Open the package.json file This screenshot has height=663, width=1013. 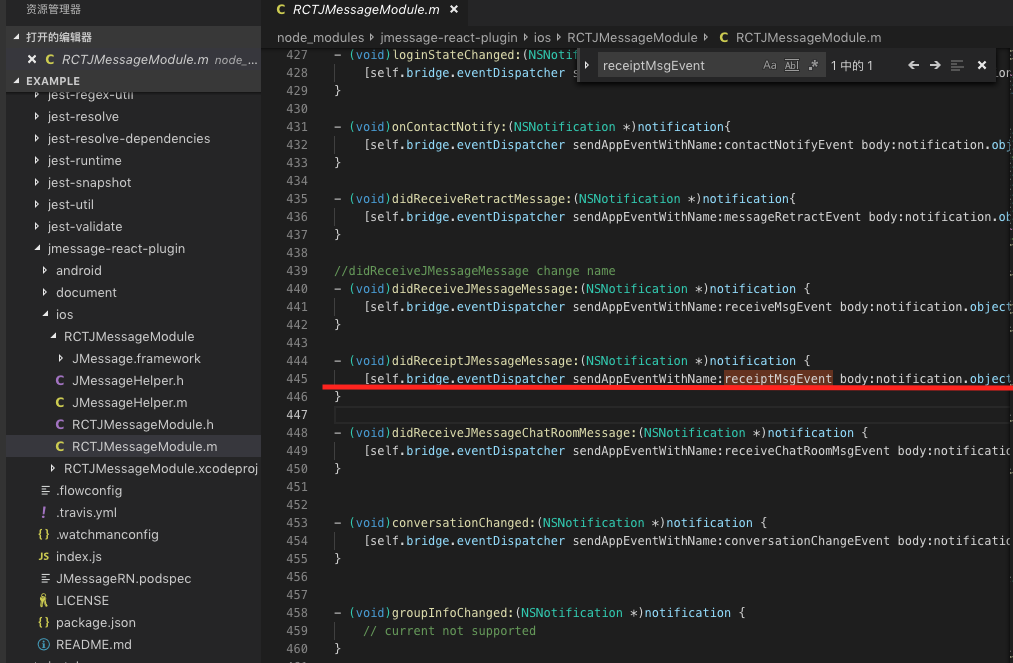pos(133,622)
